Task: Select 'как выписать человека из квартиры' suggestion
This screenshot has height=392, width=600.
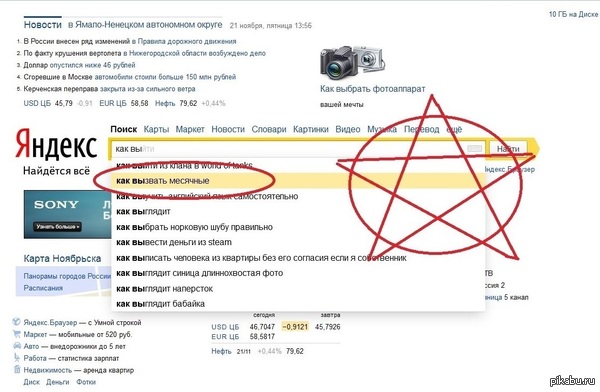Action: coord(298,258)
